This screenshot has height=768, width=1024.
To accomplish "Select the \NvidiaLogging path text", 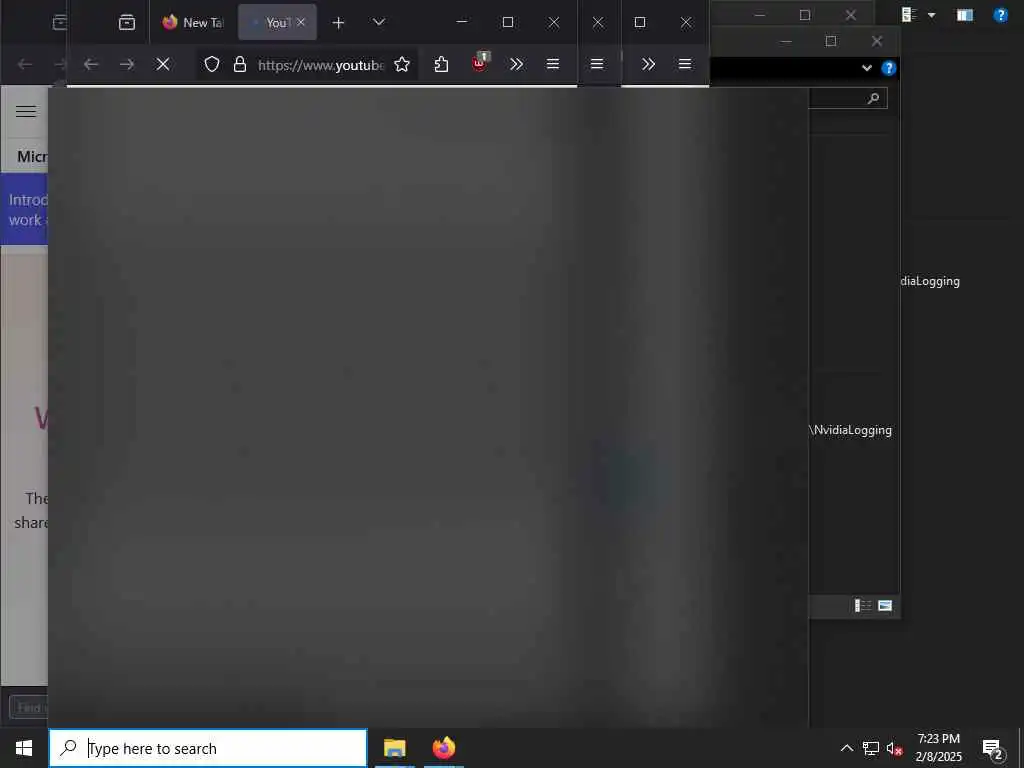I will point(850,430).
